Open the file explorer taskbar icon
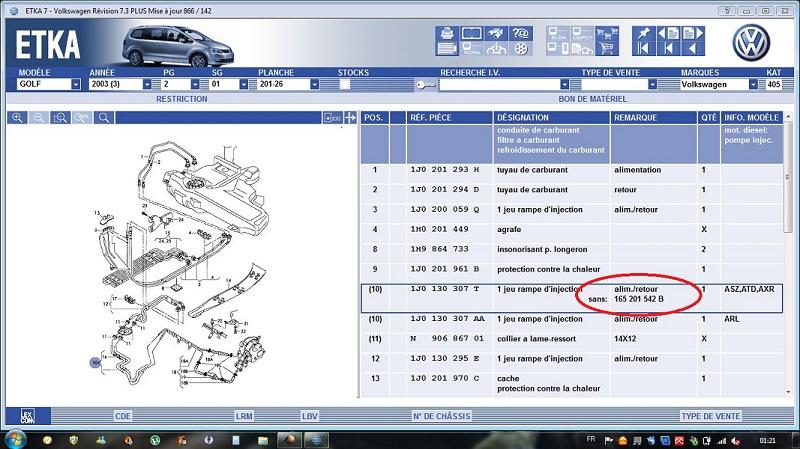 pyautogui.click(x=263, y=440)
